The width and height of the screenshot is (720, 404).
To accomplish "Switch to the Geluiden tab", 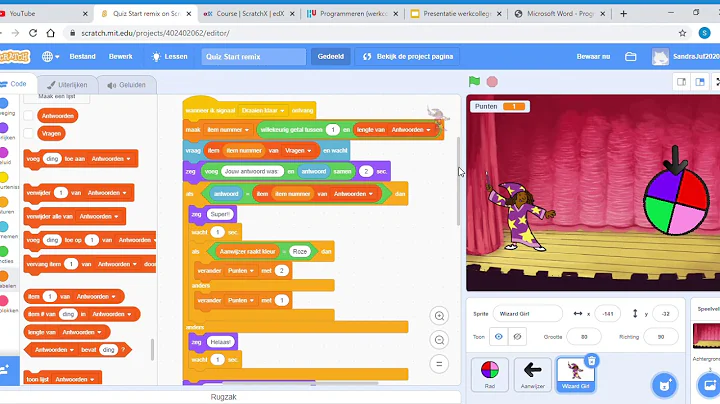I will point(127,85).
